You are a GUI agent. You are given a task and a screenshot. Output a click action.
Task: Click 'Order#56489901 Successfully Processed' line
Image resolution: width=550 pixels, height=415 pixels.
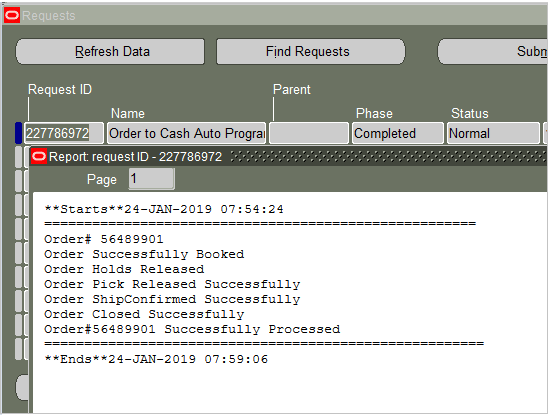pos(192,329)
